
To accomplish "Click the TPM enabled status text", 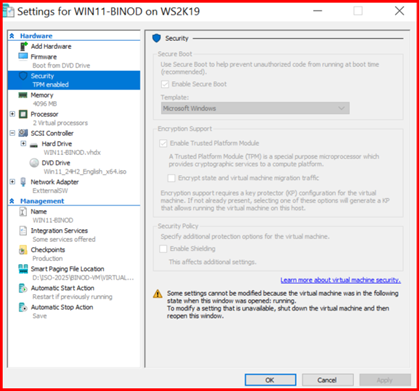I will point(50,85).
